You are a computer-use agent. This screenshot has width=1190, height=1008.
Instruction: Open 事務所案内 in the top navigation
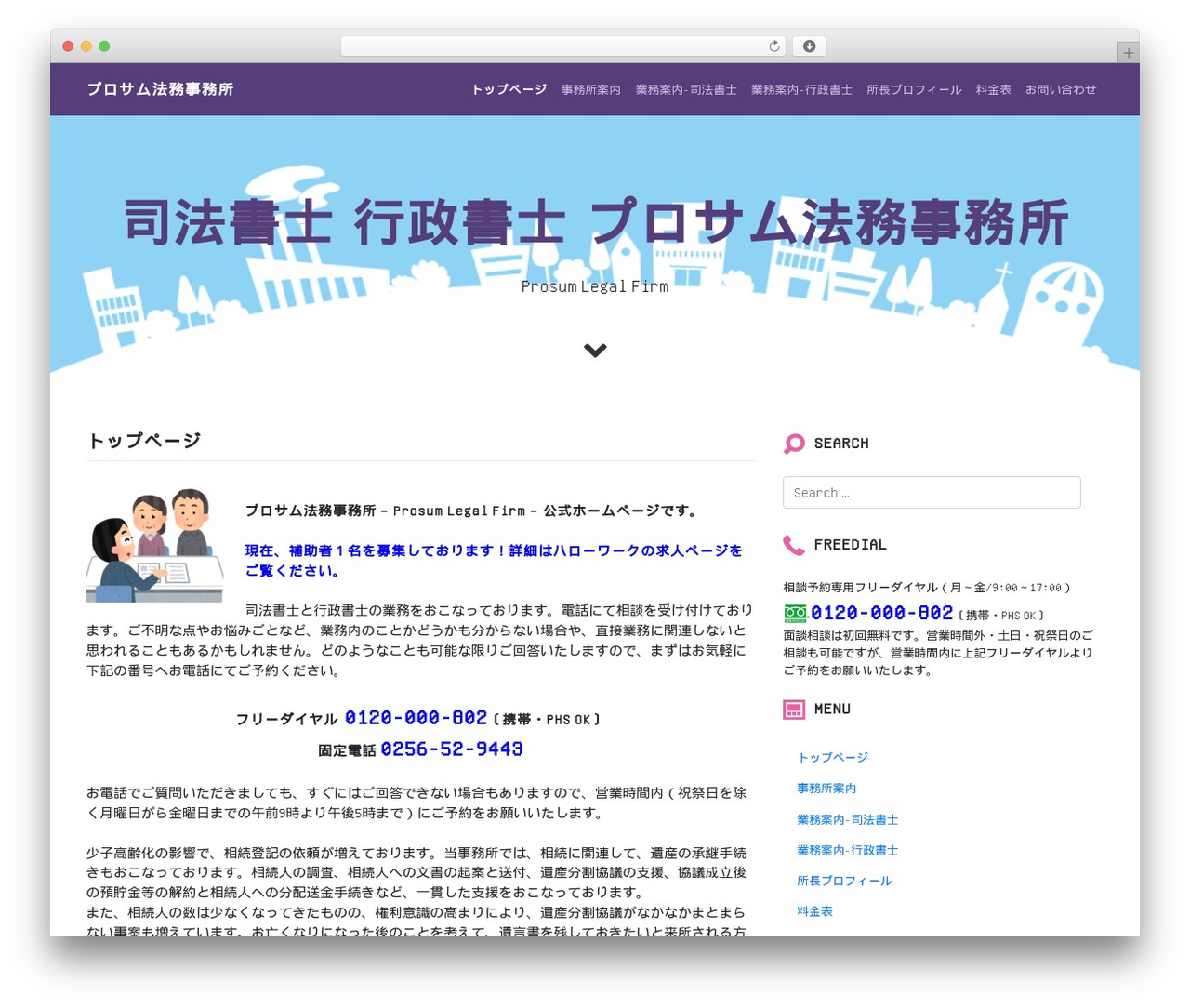click(590, 89)
